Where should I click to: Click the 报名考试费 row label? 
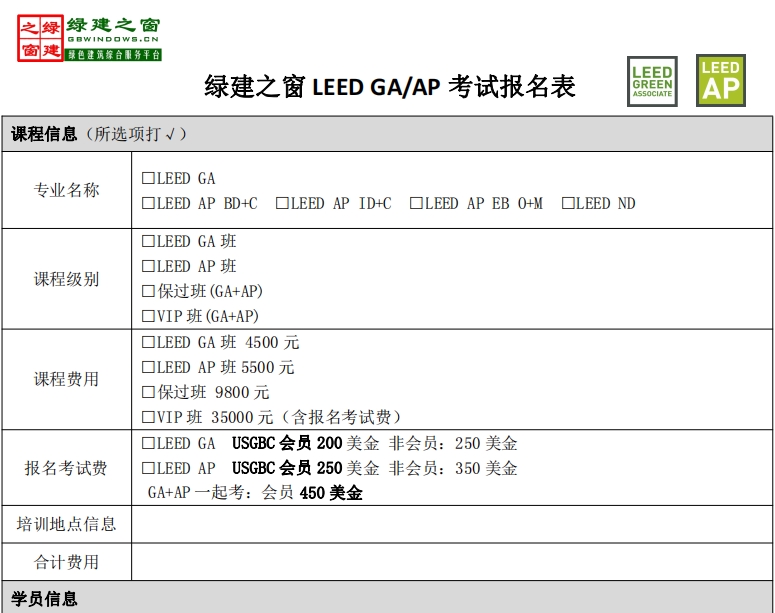click(x=66, y=468)
